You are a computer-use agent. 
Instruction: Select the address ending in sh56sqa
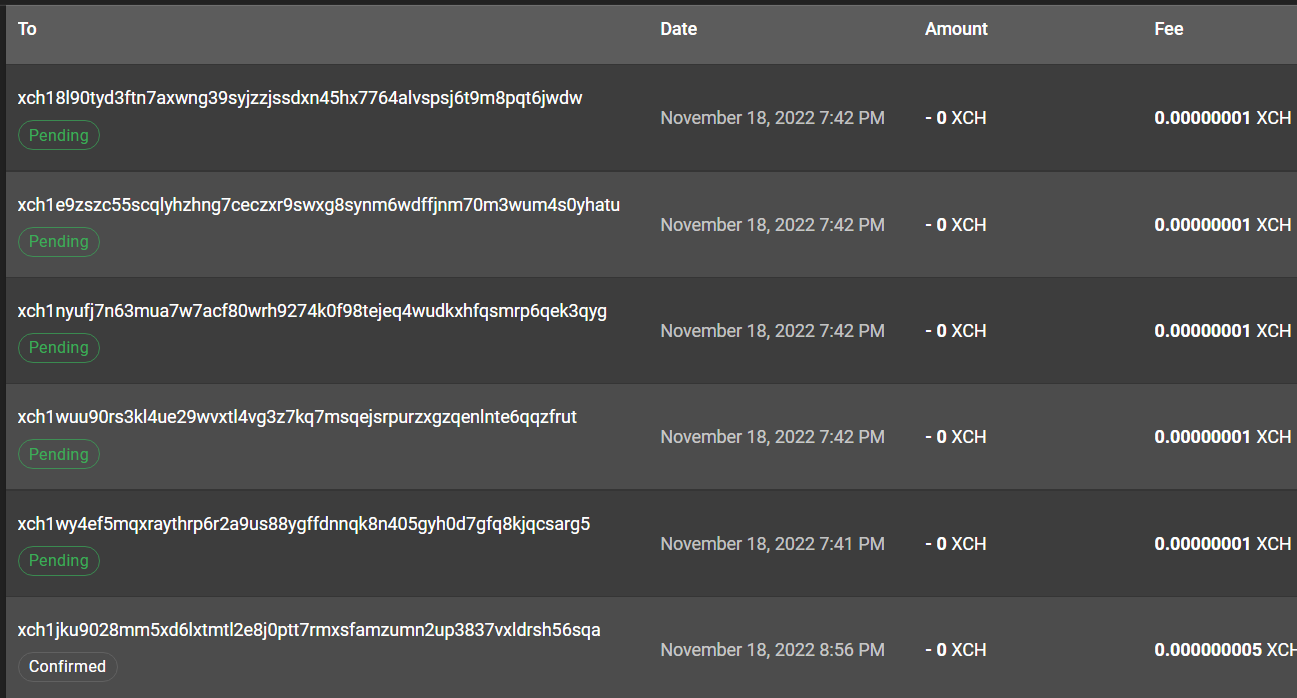tap(308, 629)
